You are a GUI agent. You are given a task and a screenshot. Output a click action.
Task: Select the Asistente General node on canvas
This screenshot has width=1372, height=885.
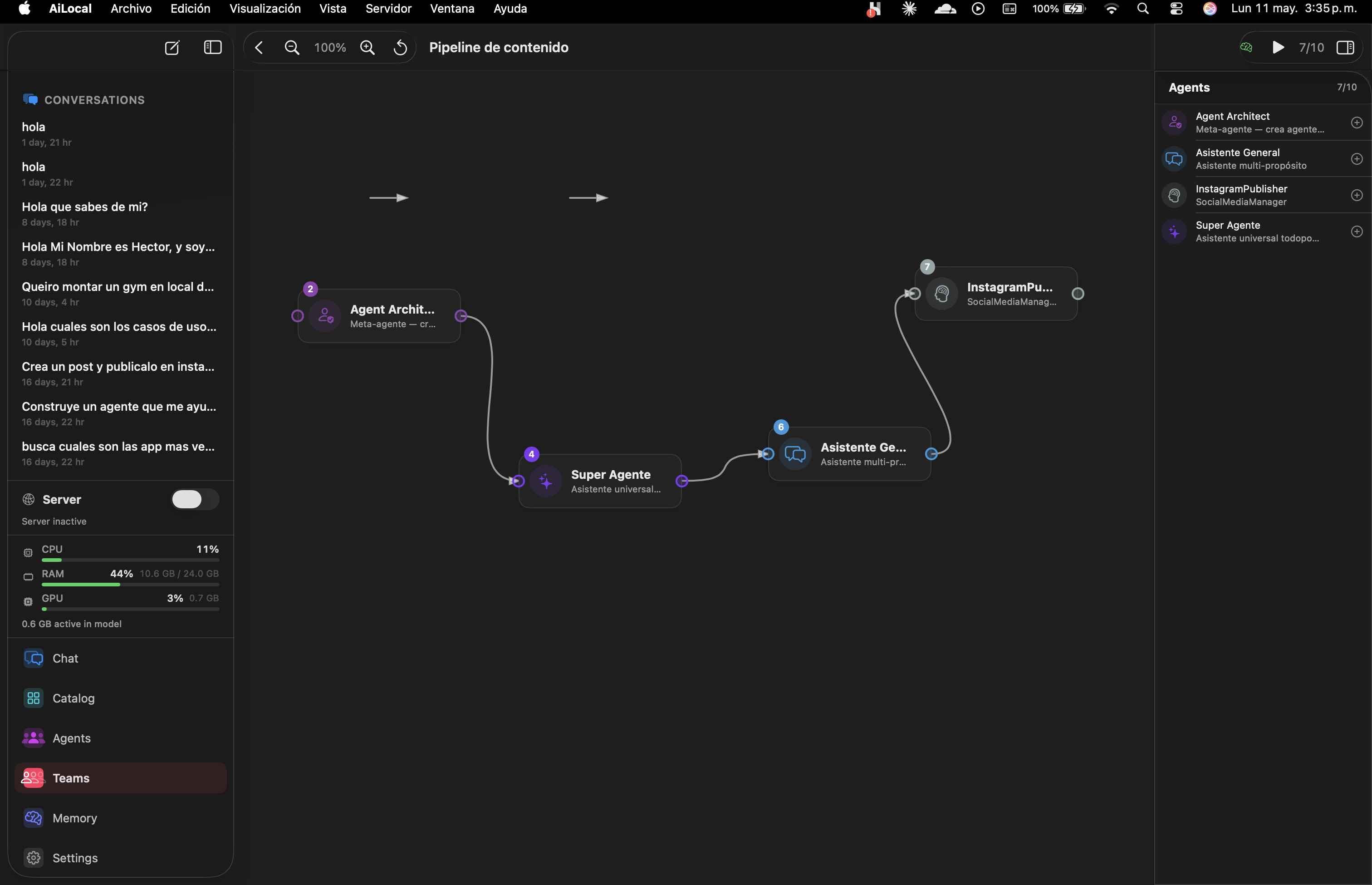pyautogui.click(x=849, y=454)
